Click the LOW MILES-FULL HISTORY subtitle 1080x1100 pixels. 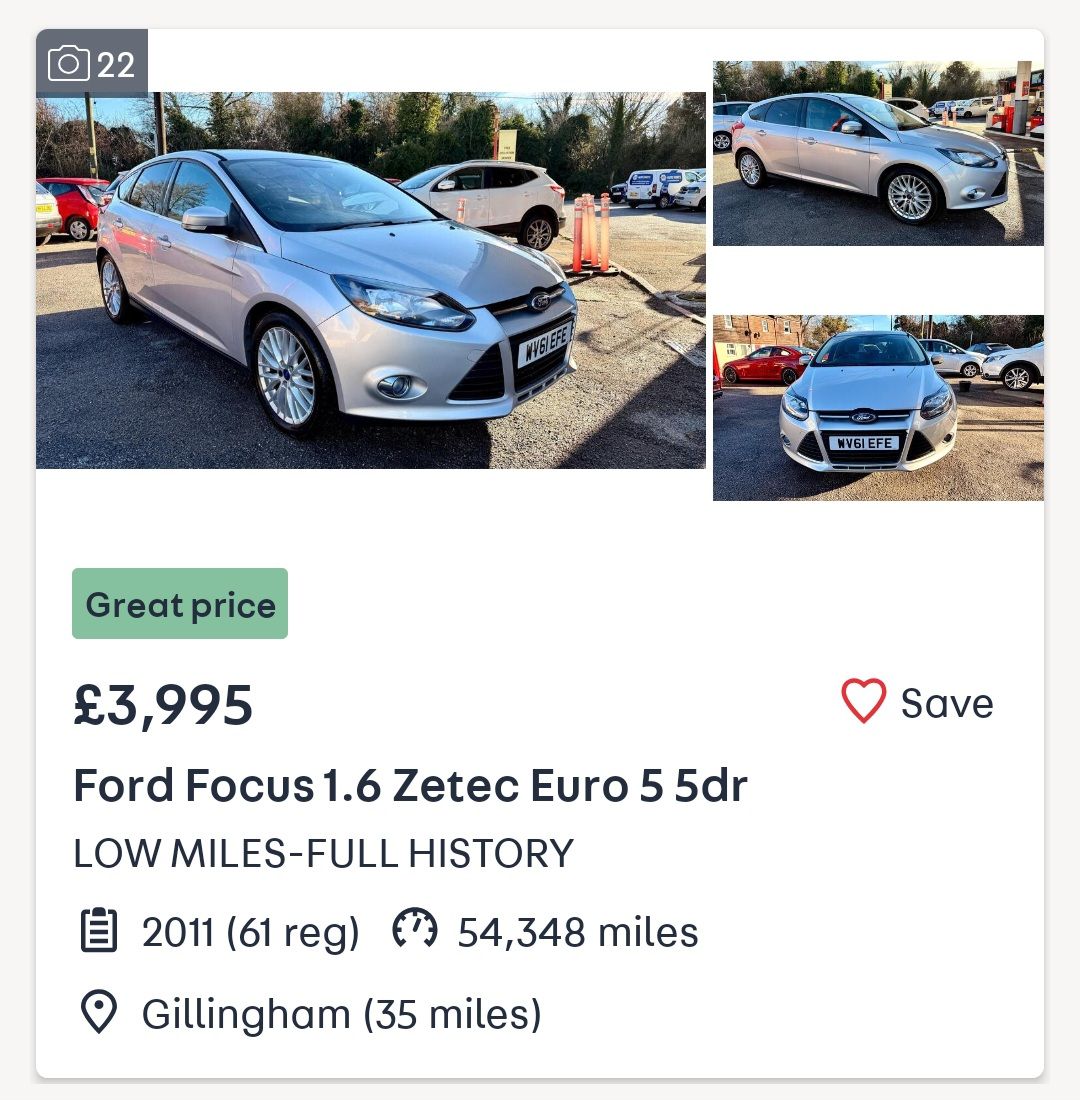point(324,854)
